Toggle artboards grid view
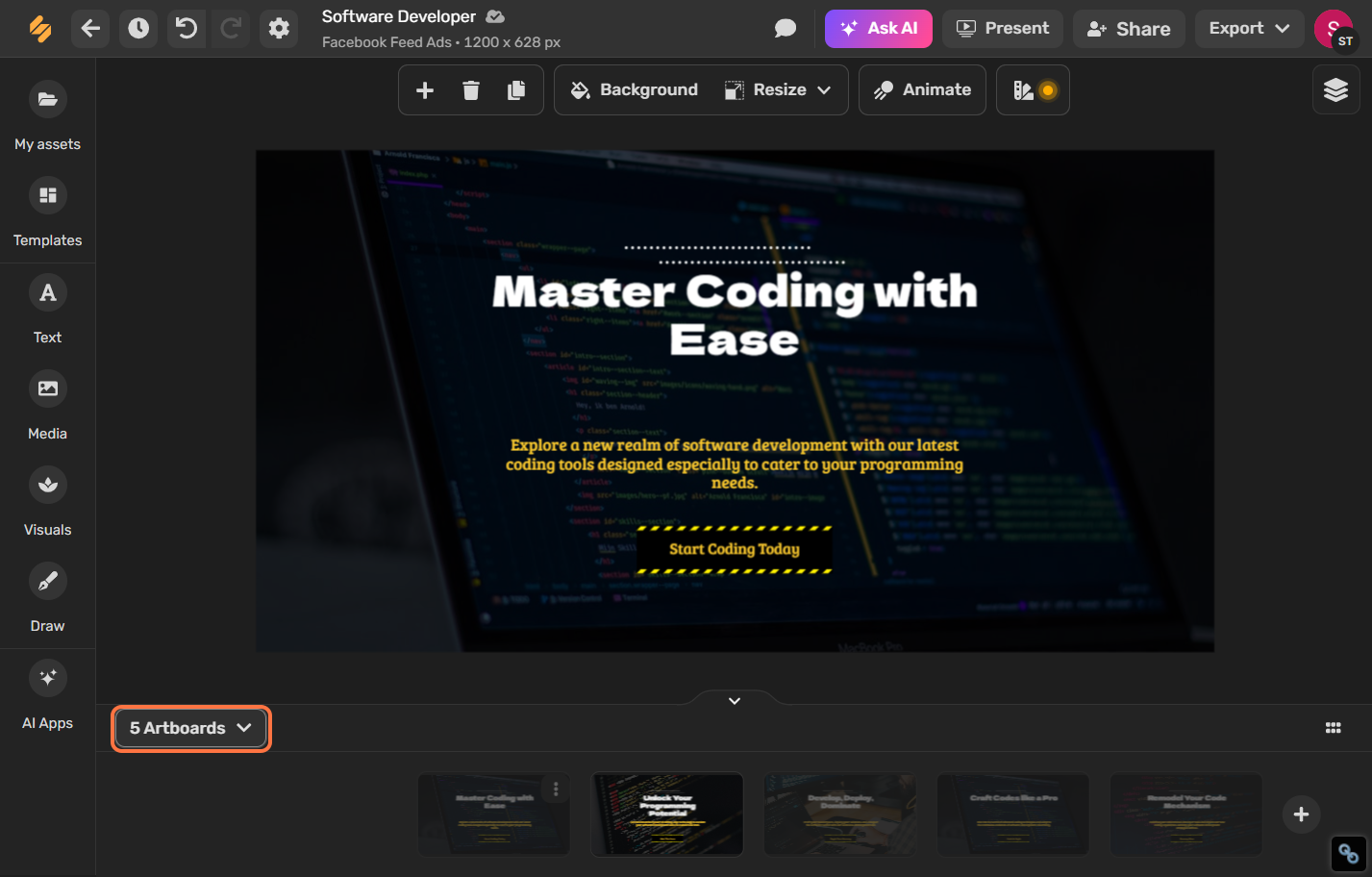This screenshot has width=1372, height=877. [1333, 728]
